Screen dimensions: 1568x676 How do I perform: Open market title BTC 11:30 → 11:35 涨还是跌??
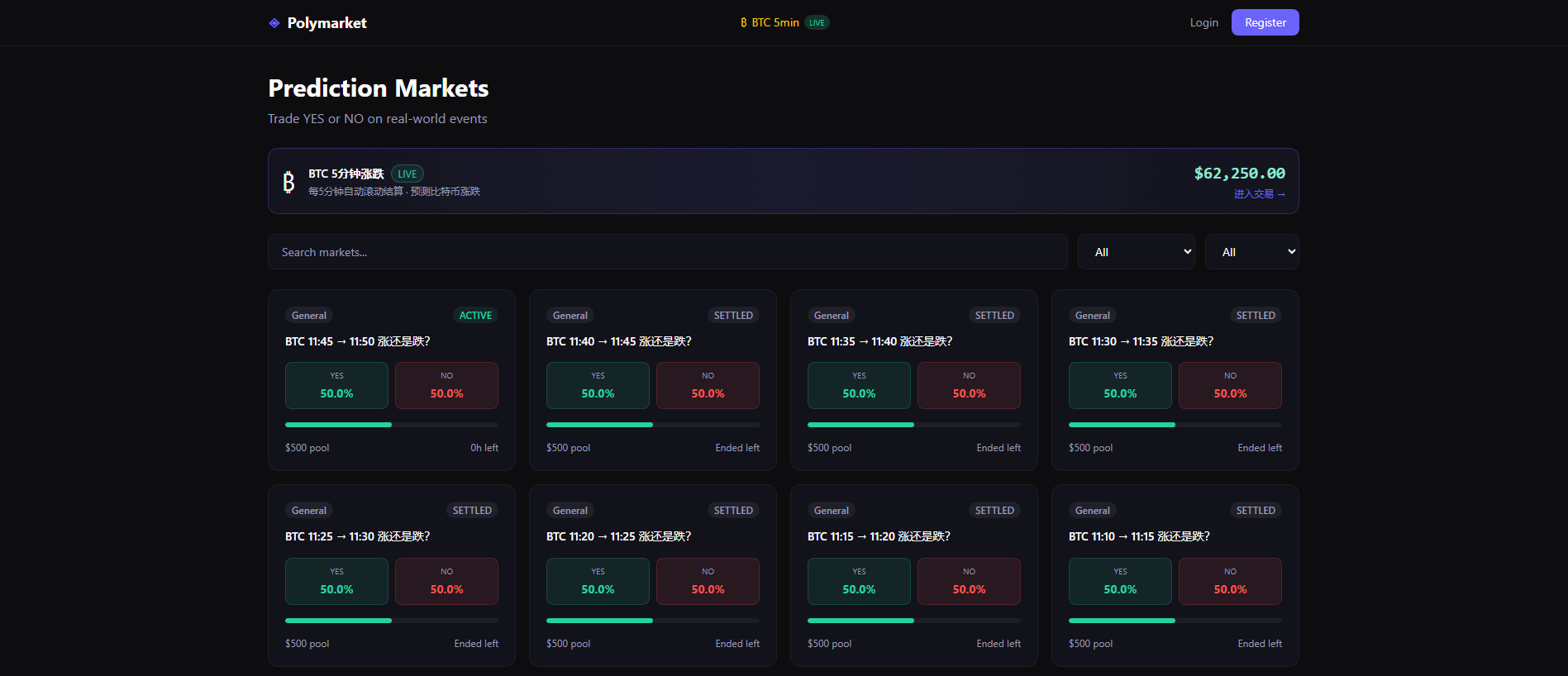[x=1141, y=341]
